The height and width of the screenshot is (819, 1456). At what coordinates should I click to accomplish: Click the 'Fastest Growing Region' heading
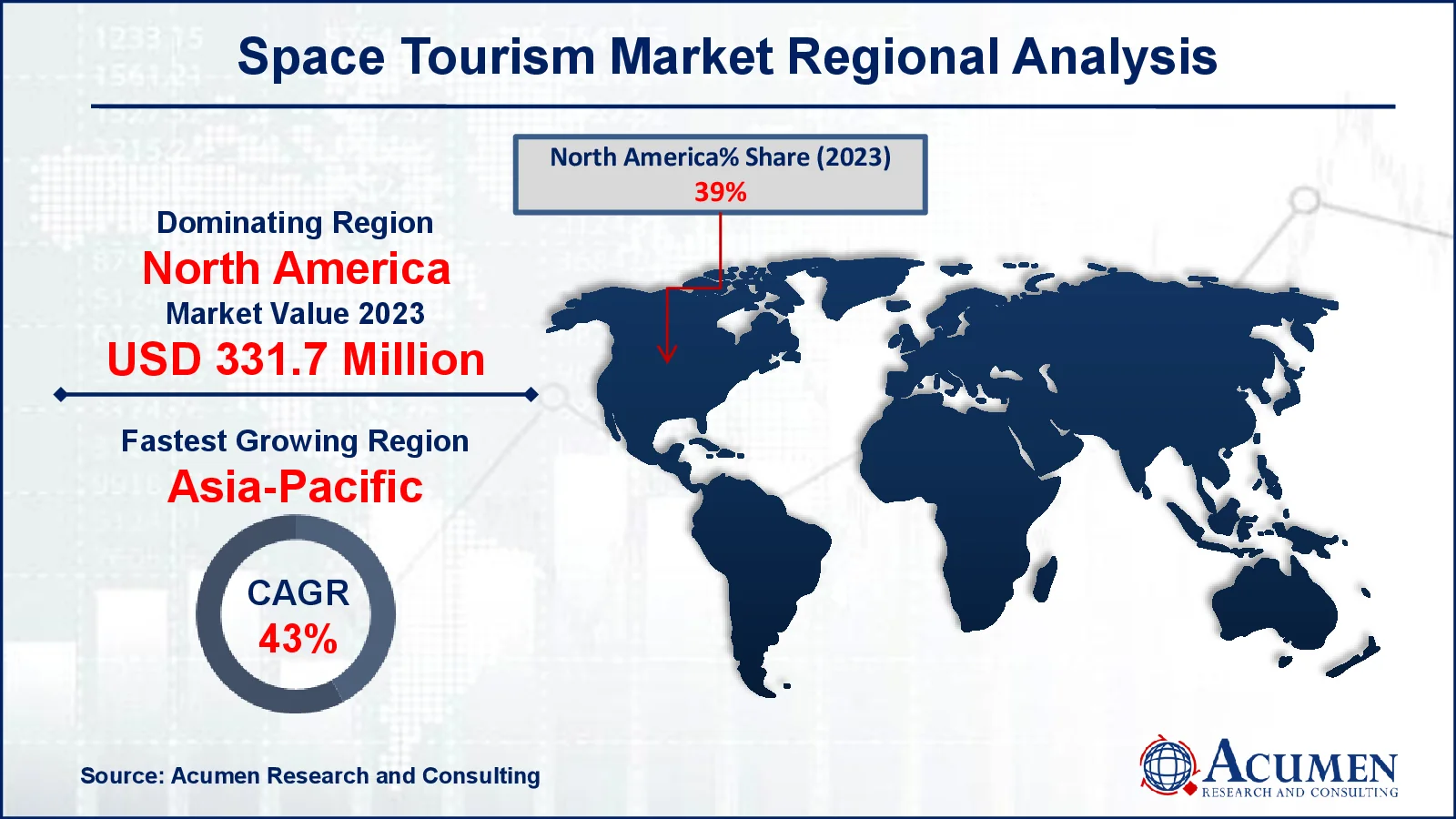click(x=295, y=441)
